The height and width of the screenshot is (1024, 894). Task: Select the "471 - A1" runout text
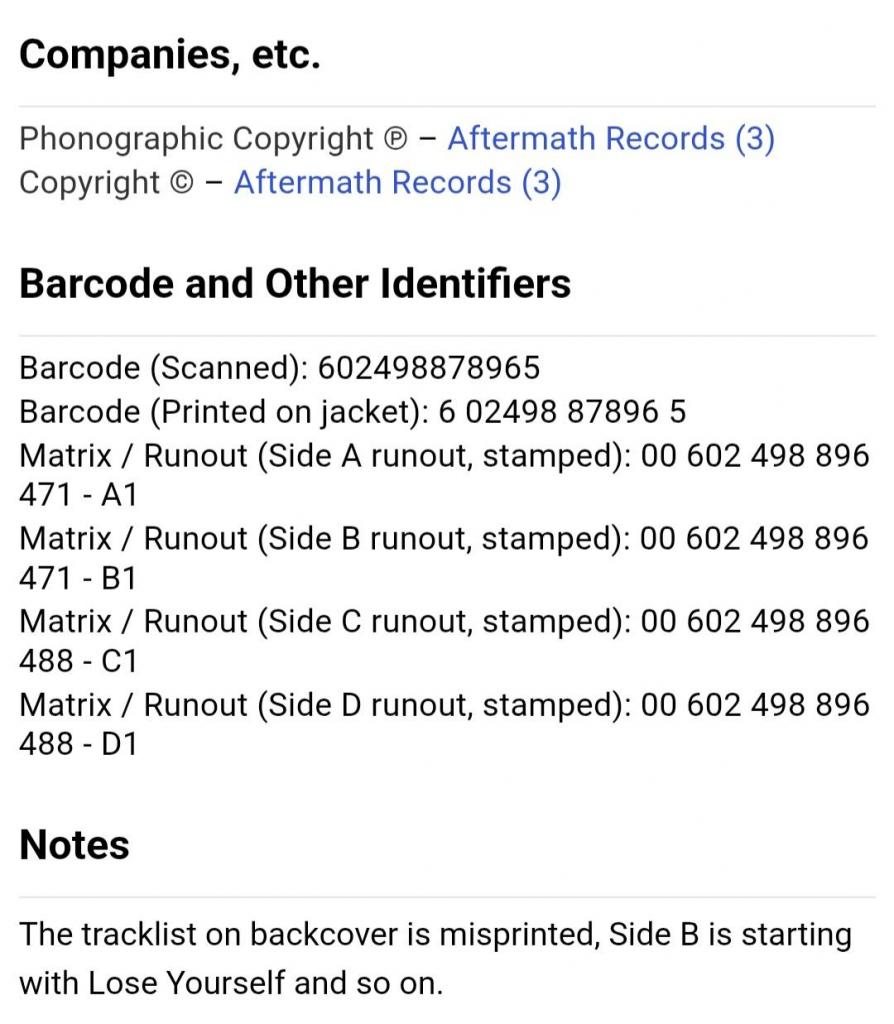[78, 496]
